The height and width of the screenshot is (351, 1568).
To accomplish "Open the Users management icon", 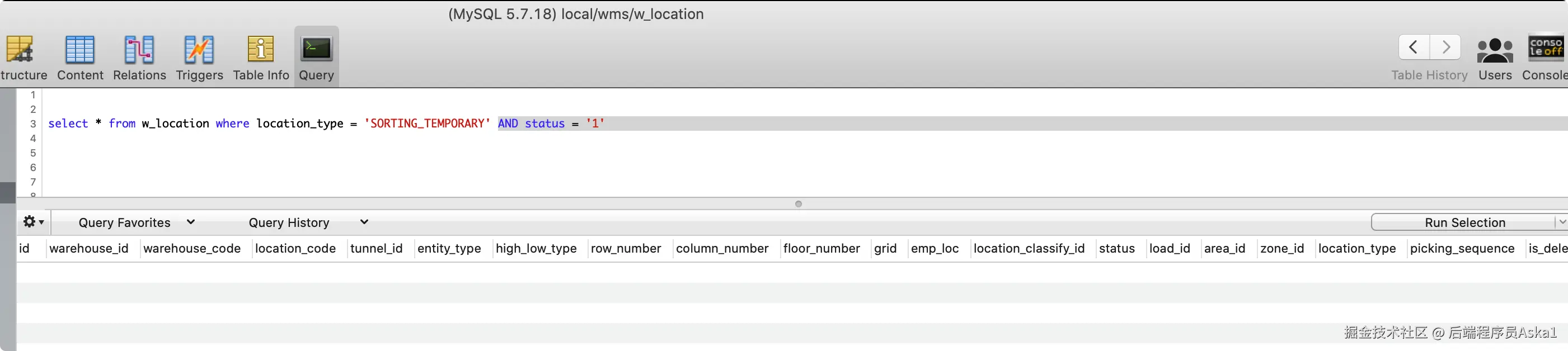I will [x=1495, y=50].
